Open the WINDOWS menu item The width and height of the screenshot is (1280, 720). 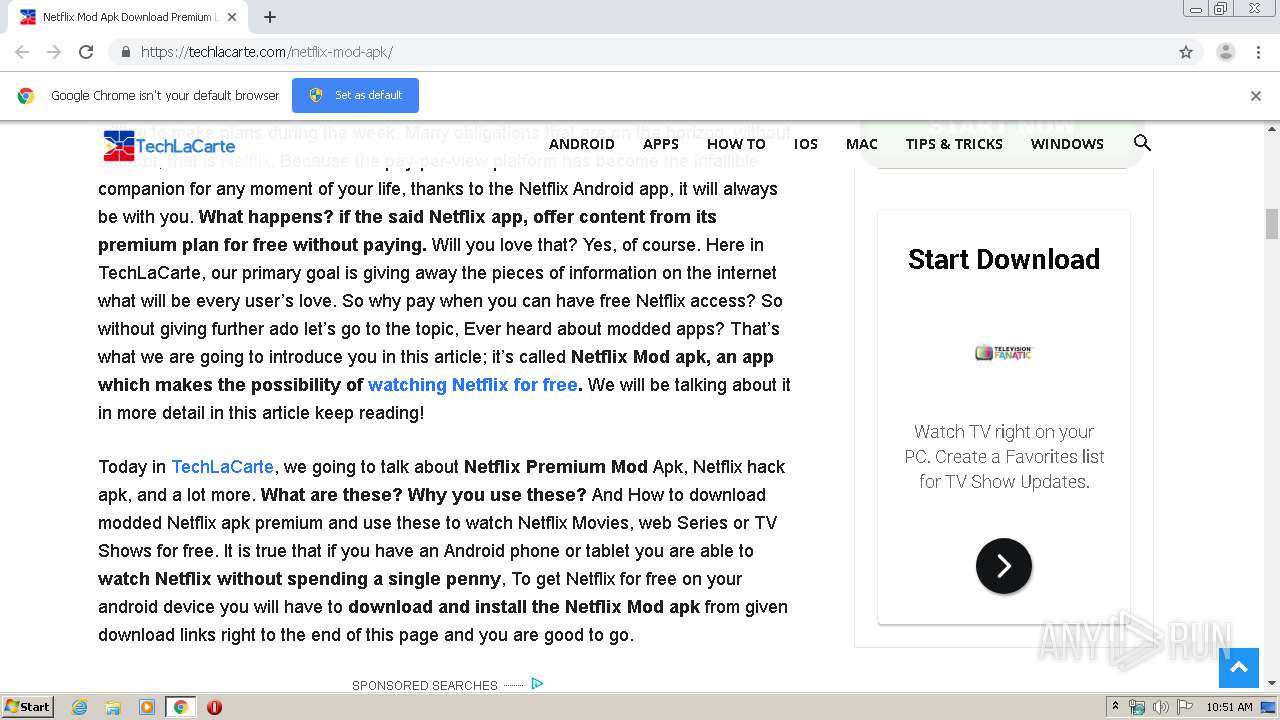pyautogui.click(x=1067, y=144)
